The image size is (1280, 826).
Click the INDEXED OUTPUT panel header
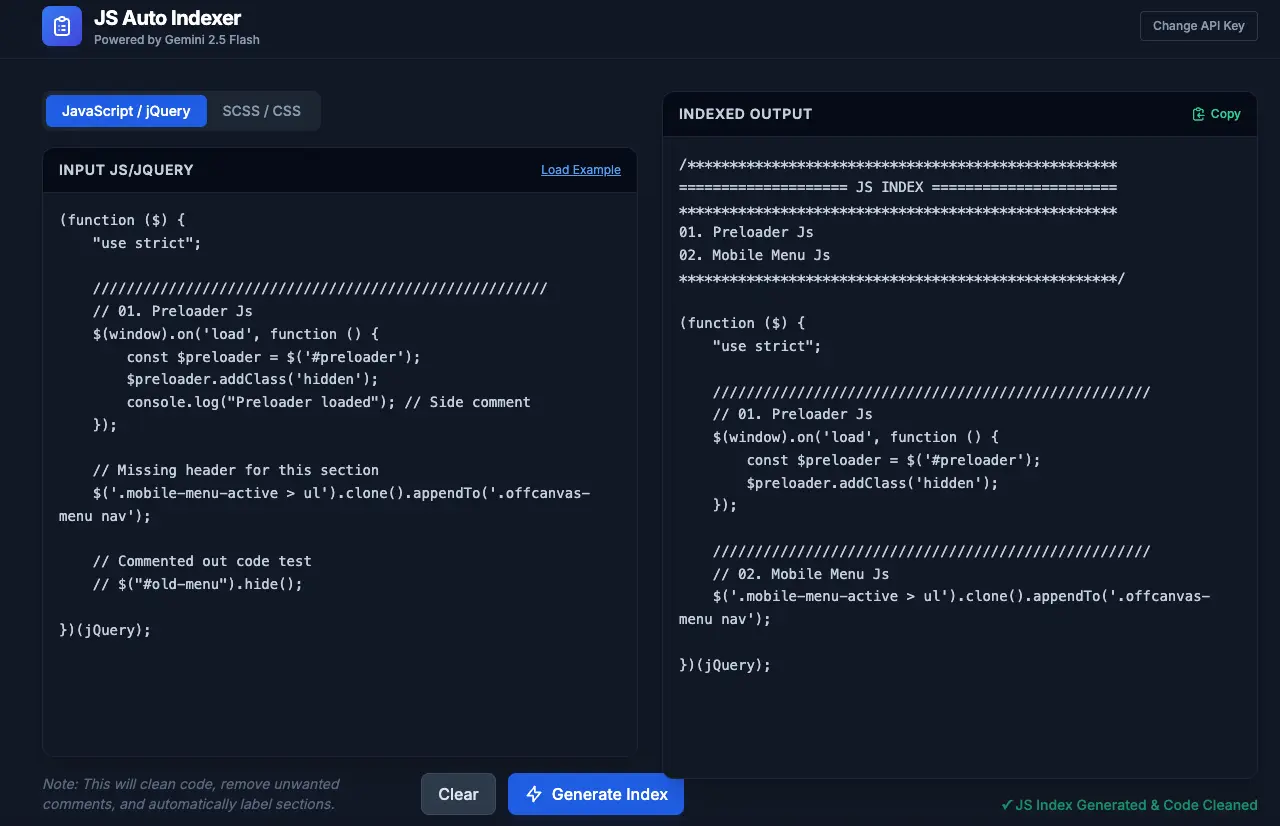745,114
